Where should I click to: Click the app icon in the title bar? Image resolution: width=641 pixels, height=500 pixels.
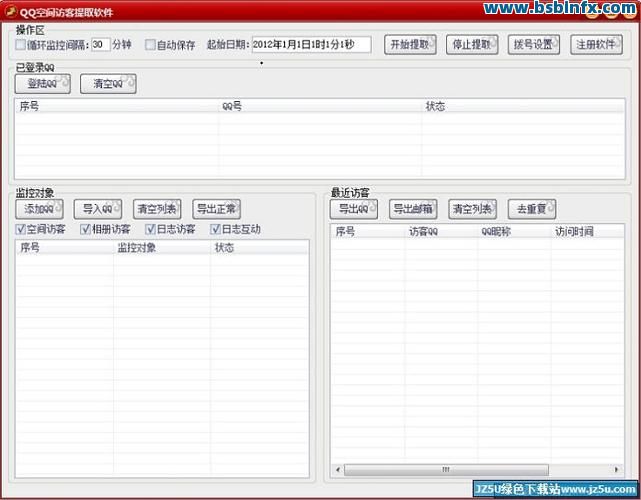pos(10,12)
